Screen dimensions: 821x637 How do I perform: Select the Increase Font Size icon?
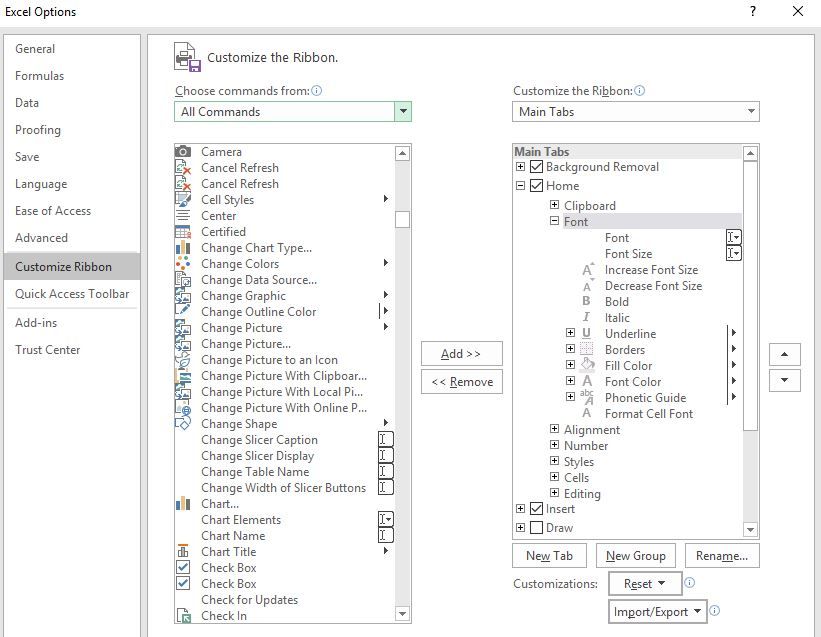click(x=588, y=270)
